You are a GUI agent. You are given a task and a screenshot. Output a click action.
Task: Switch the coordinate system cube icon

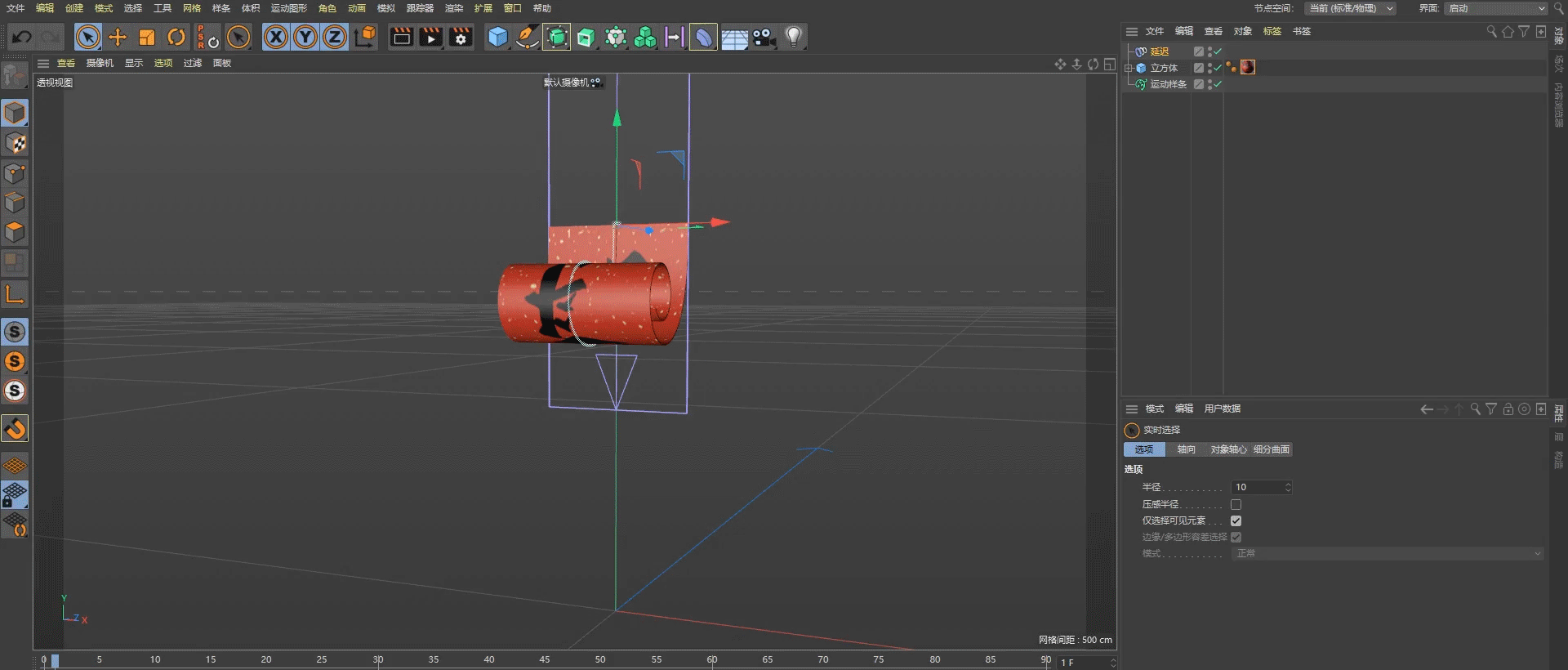[366, 37]
